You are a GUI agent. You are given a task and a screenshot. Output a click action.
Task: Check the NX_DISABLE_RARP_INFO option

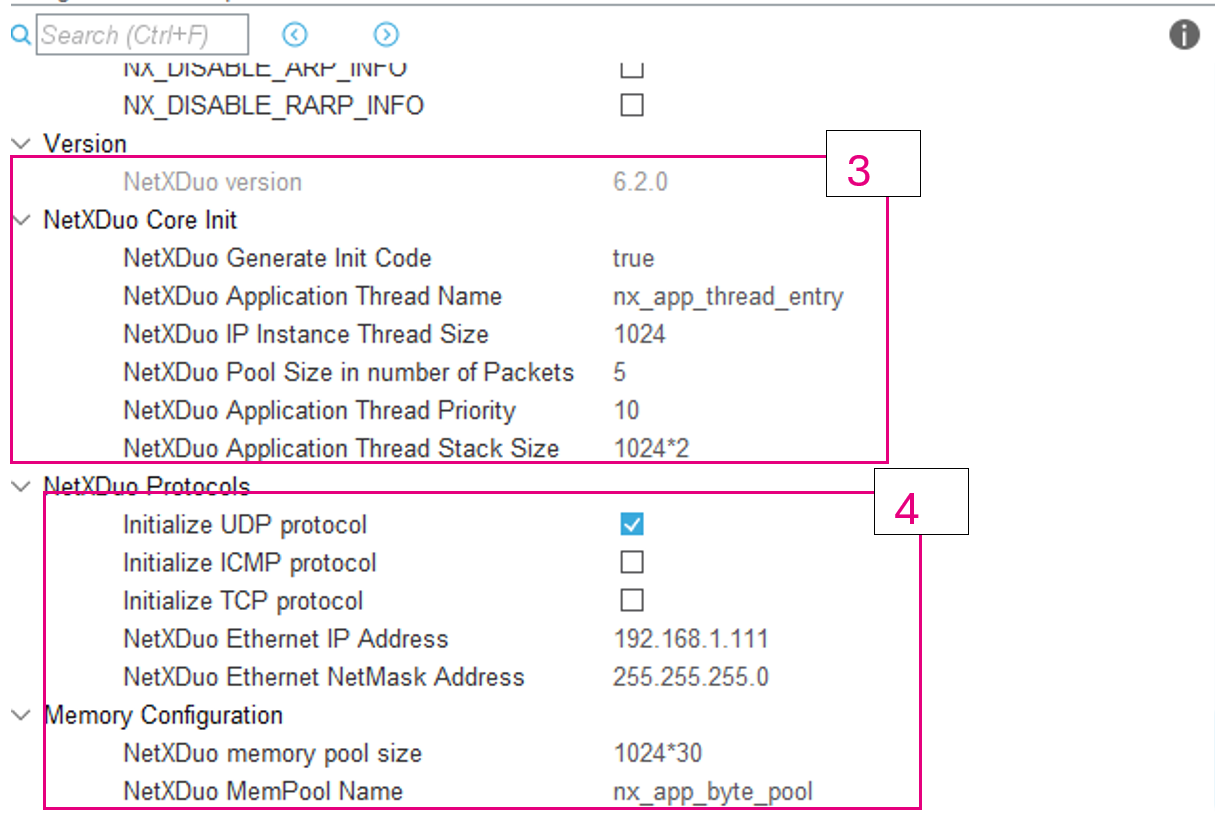point(631,104)
